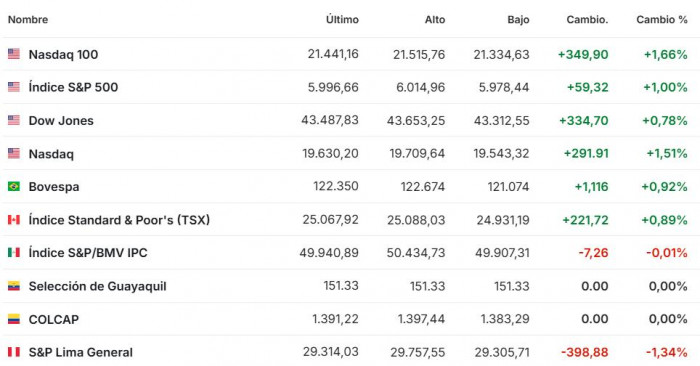700x366 pixels.
Task: Open the COLCAP index link
Action: click(x=54, y=320)
